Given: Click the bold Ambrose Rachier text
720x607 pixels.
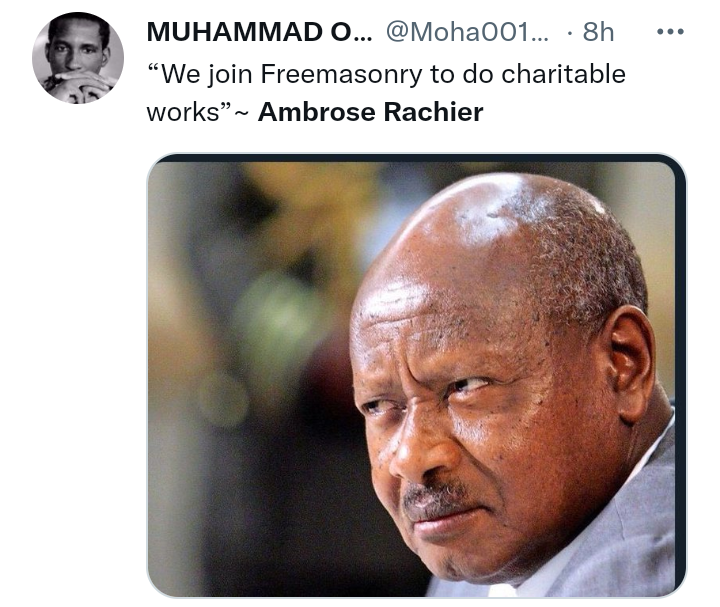Looking at the screenshot, I should [371, 112].
